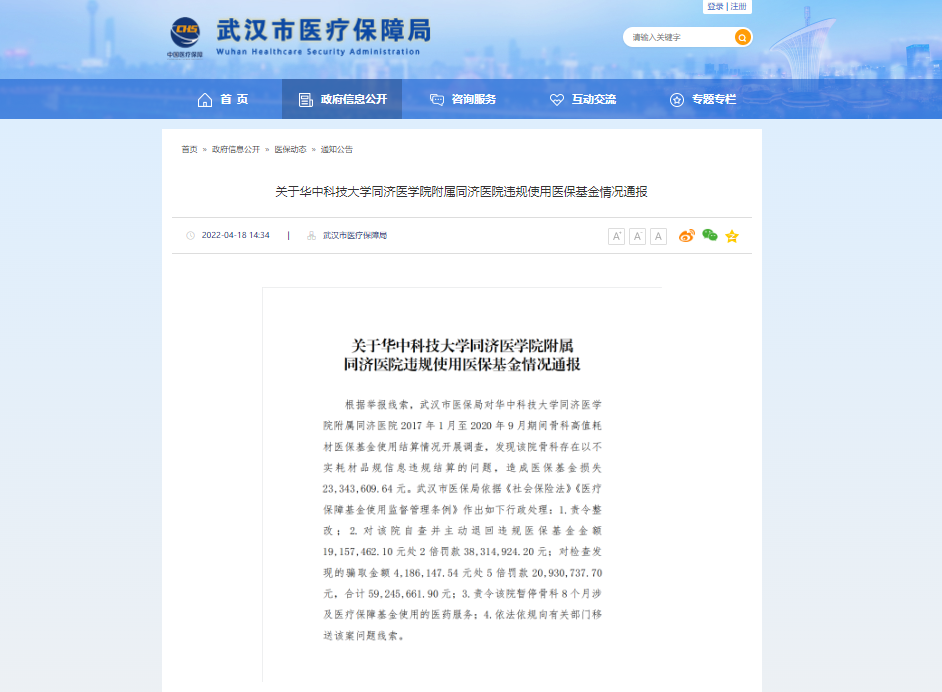This screenshot has height=692, width=942.
Task: Click the search magnifier icon
Action: pyautogui.click(x=740, y=36)
